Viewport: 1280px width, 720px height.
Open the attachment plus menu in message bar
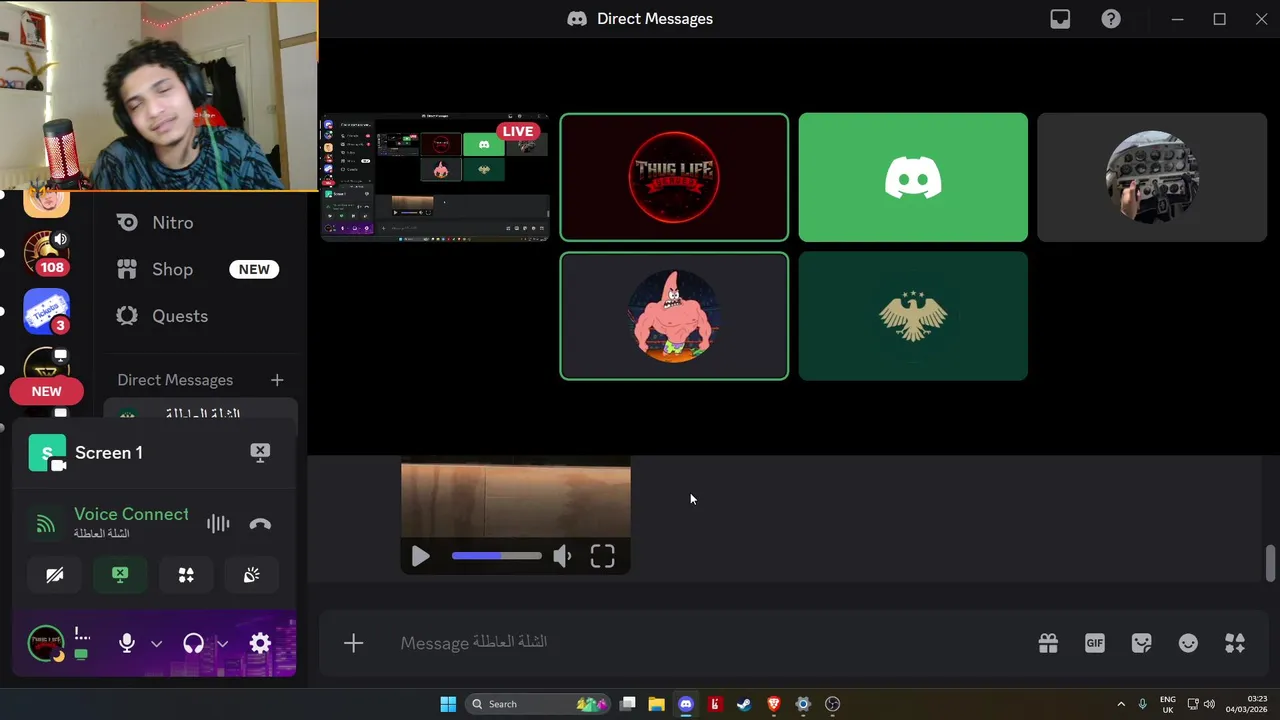[x=353, y=643]
